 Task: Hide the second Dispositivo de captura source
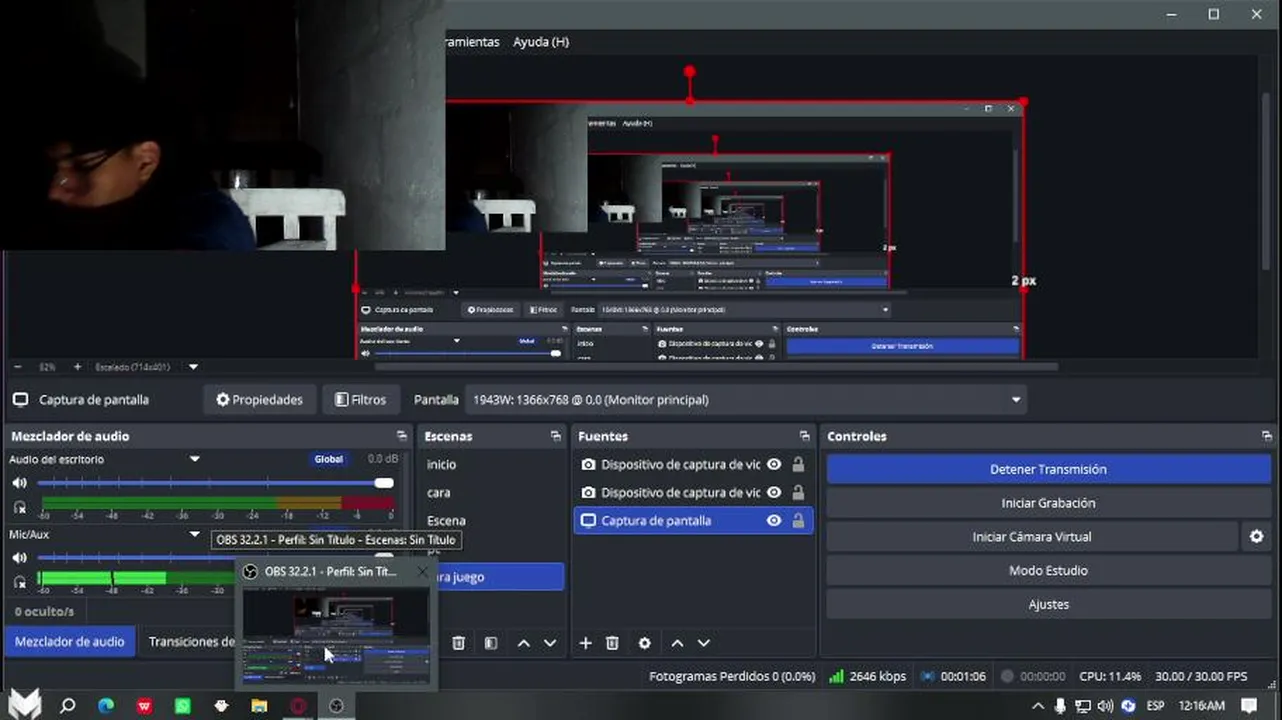coord(774,493)
